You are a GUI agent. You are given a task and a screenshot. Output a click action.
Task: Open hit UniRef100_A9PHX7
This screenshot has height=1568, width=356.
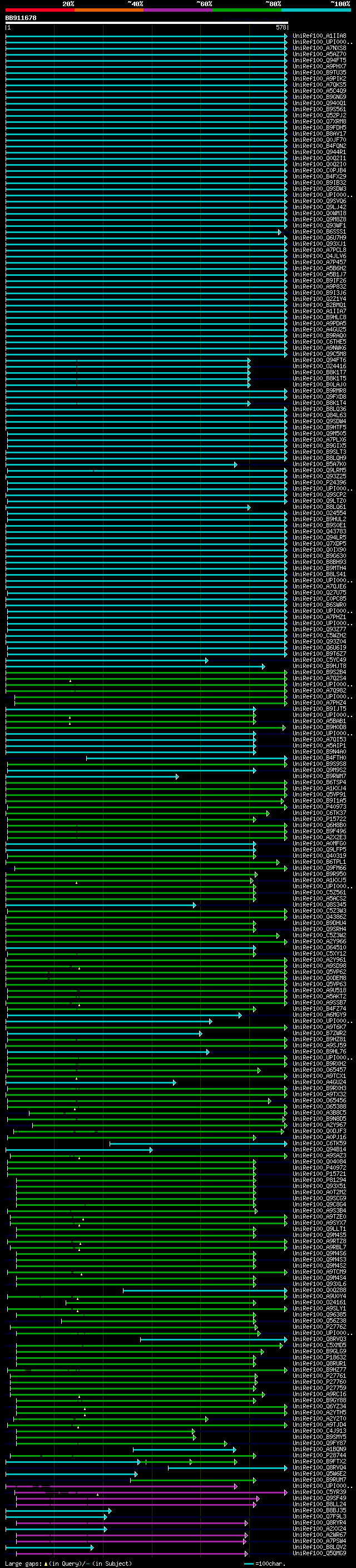coord(319,66)
